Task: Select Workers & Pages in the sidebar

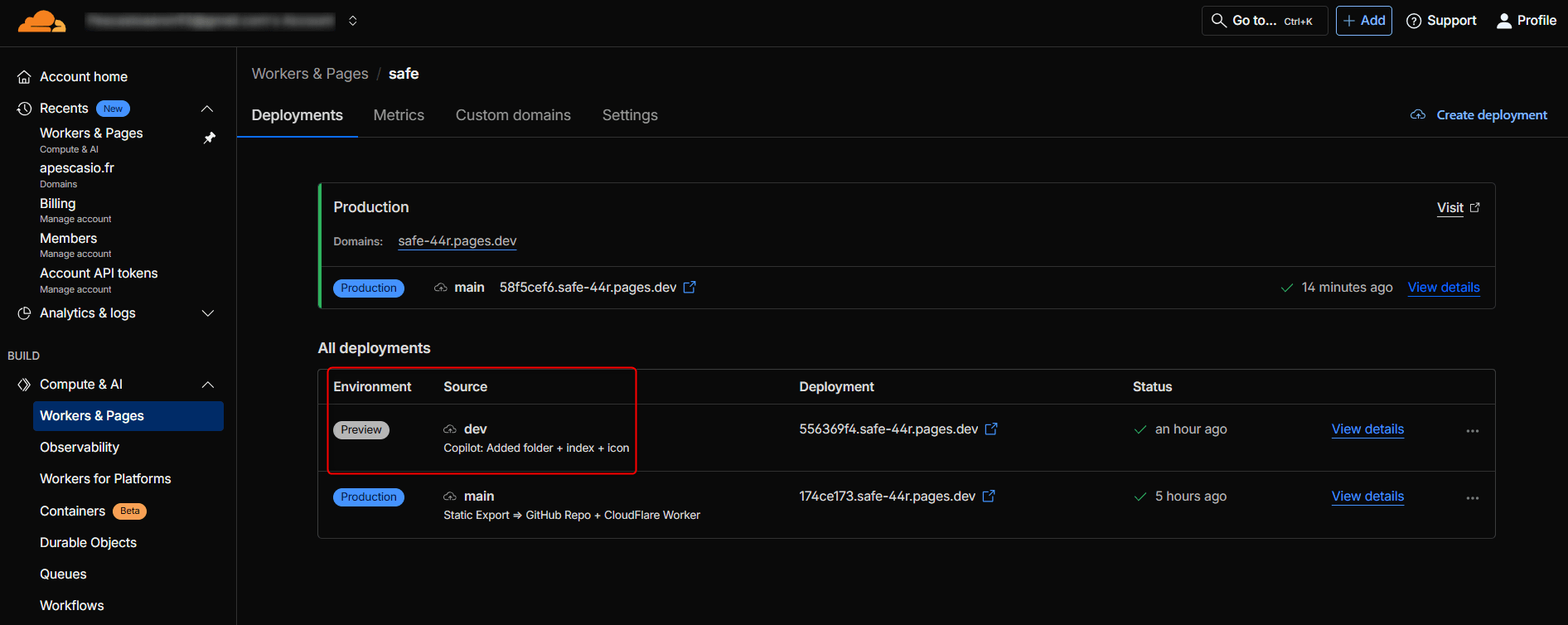Action: [128, 416]
